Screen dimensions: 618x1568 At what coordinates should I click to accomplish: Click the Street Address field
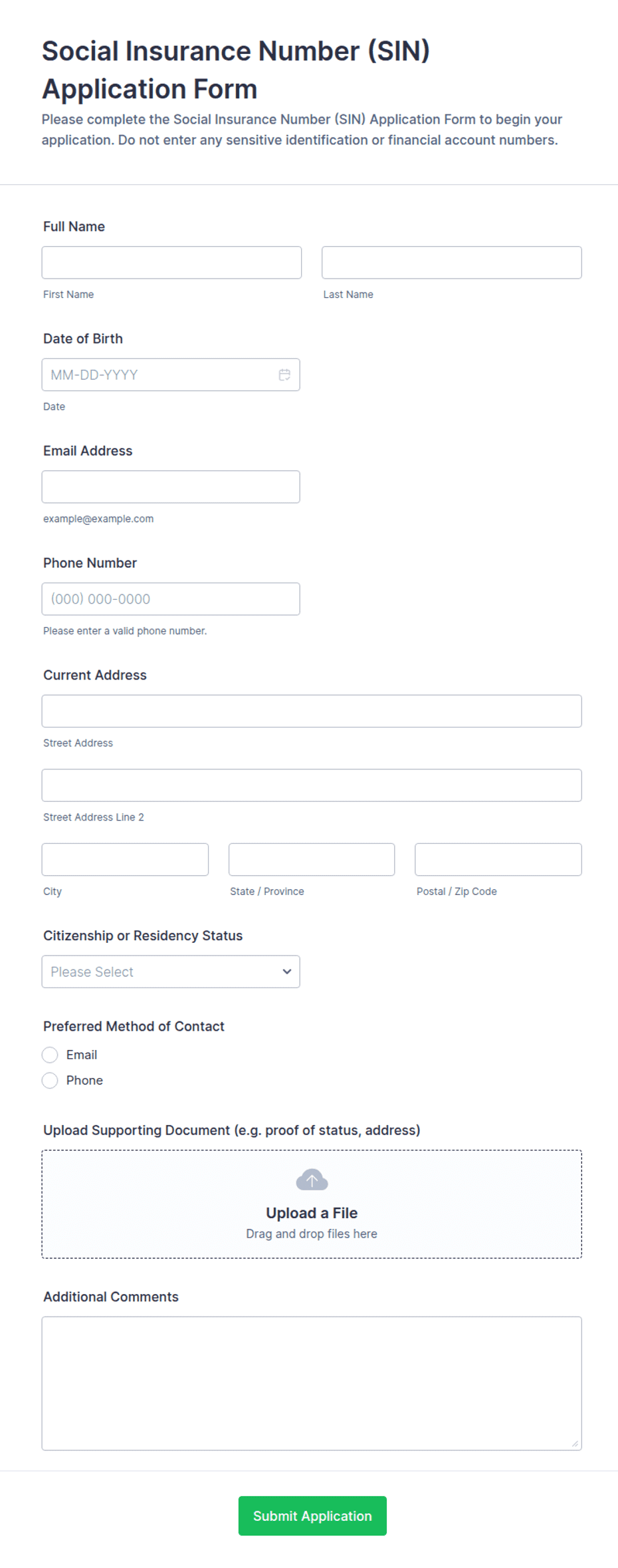point(312,711)
